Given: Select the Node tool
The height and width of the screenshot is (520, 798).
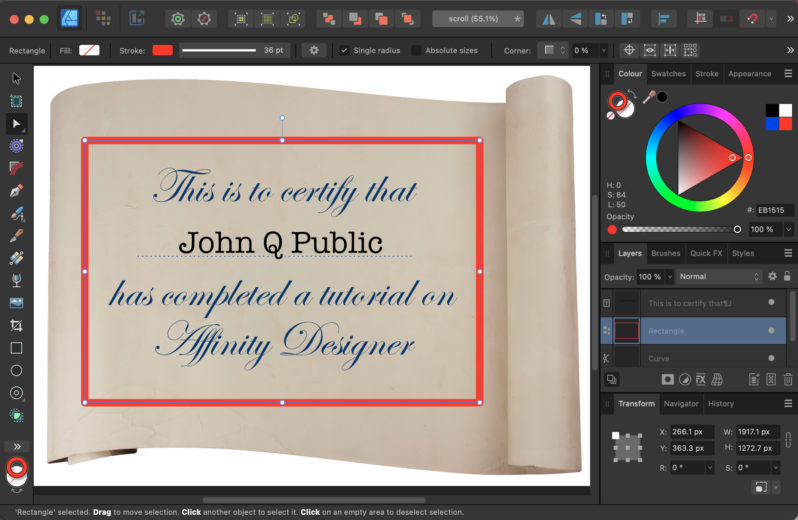Looking at the screenshot, I should point(16,124).
